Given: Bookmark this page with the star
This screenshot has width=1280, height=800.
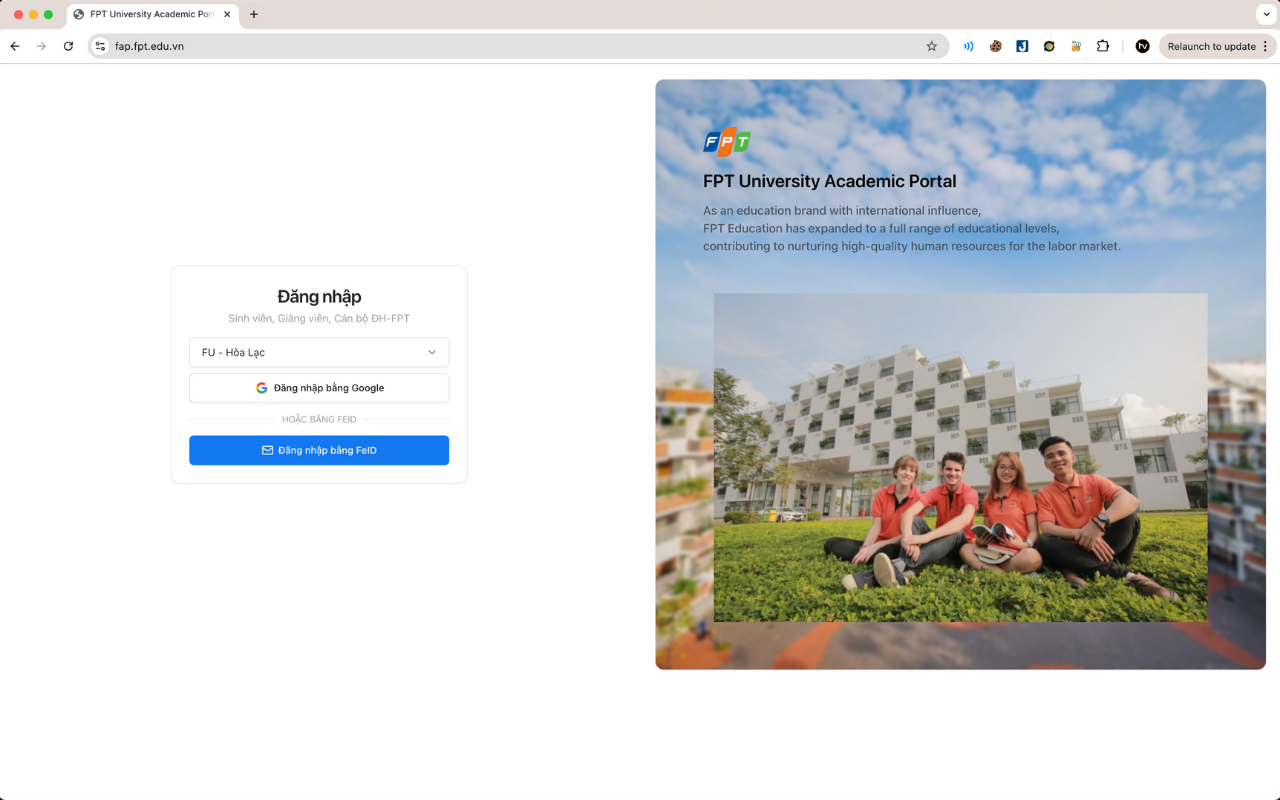Looking at the screenshot, I should coord(932,46).
